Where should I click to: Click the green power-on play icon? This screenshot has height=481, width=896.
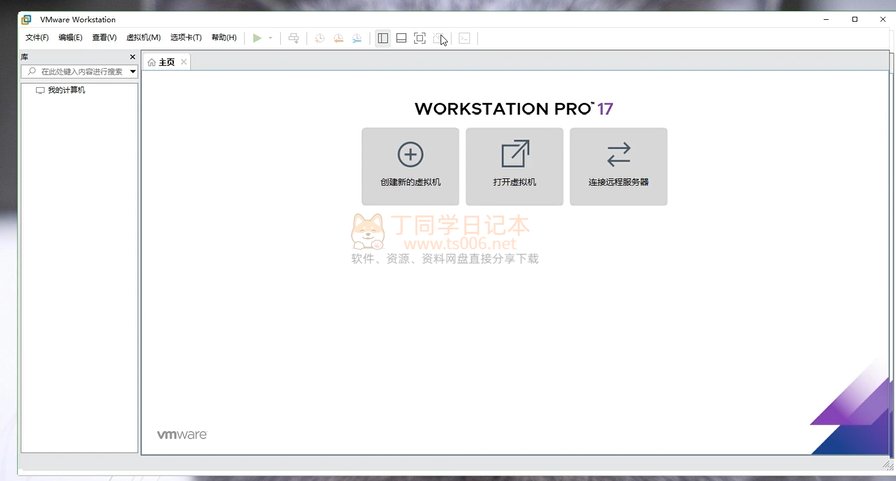coord(257,38)
